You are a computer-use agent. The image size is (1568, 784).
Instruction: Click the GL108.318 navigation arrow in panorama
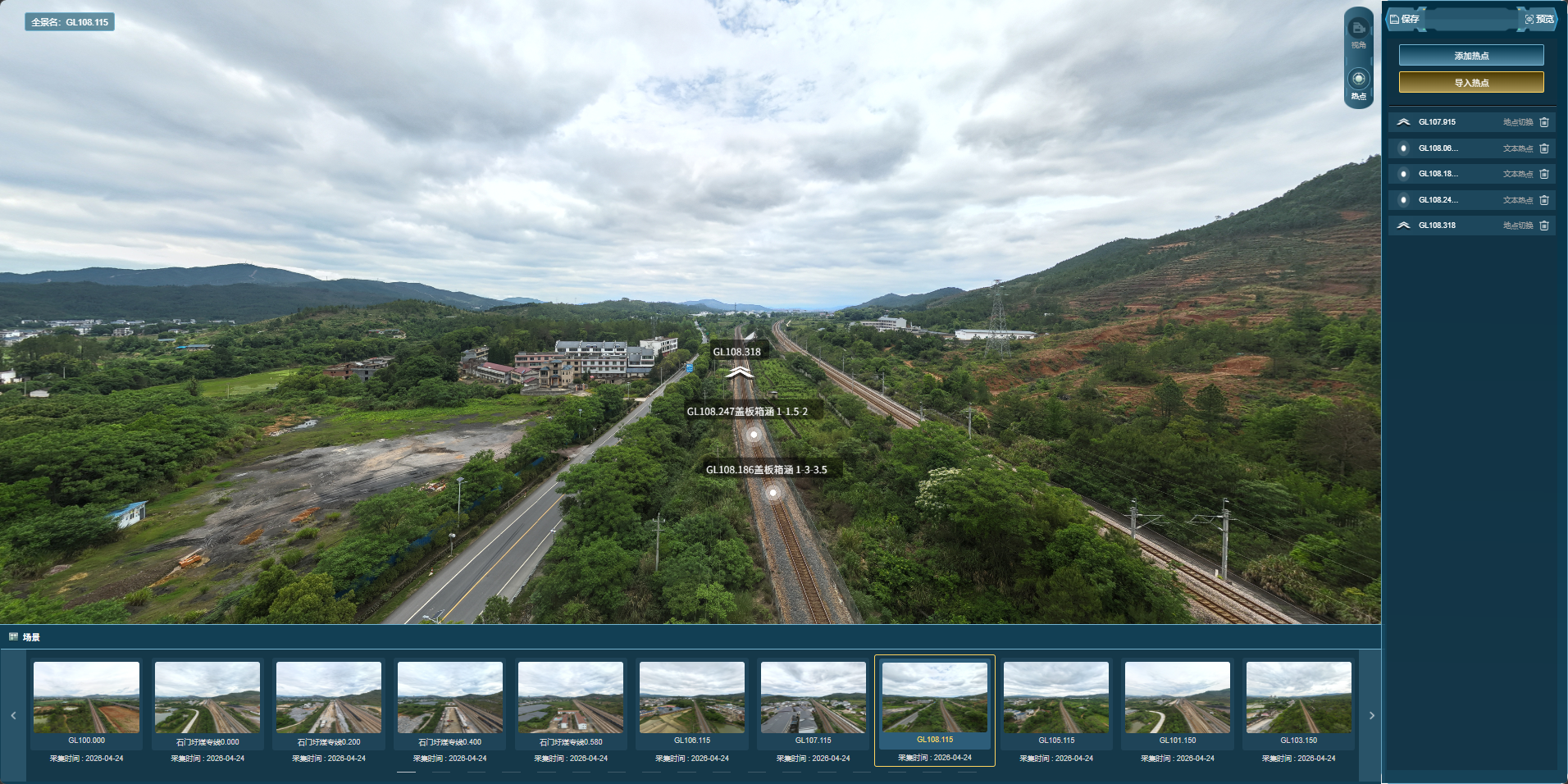click(x=740, y=373)
